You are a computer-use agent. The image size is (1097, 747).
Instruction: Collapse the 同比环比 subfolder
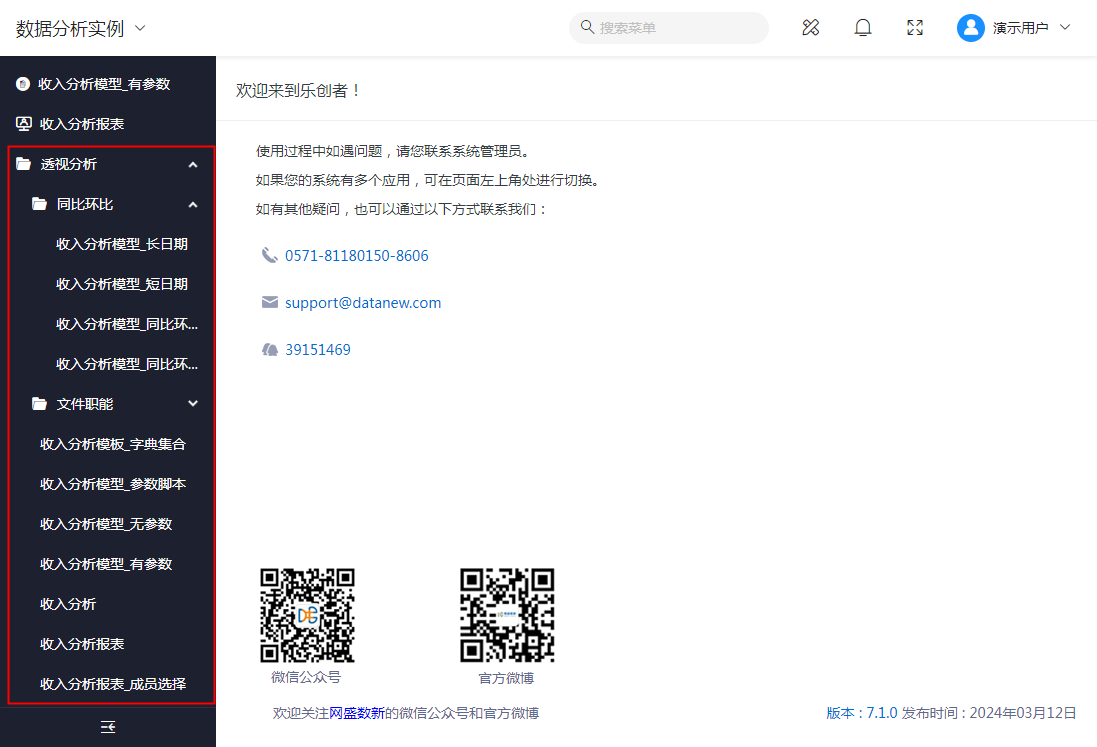(193, 204)
